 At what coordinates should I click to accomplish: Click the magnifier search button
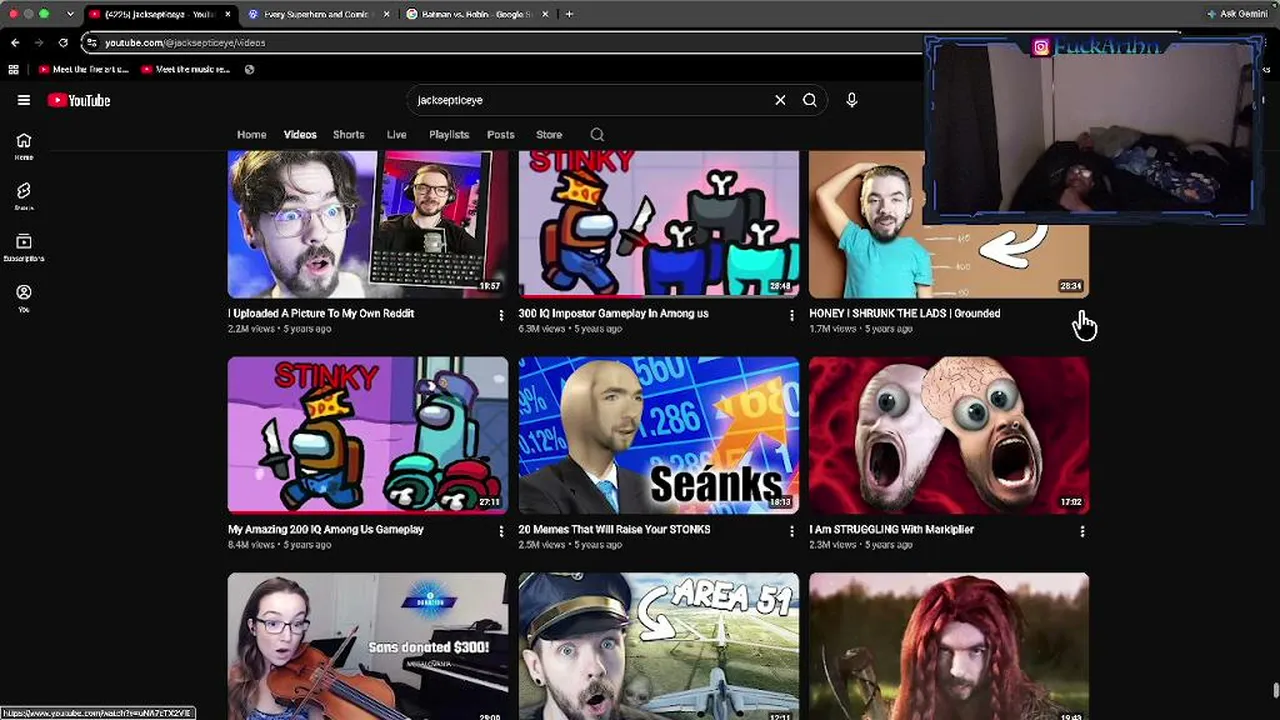pyautogui.click(x=810, y=100)
